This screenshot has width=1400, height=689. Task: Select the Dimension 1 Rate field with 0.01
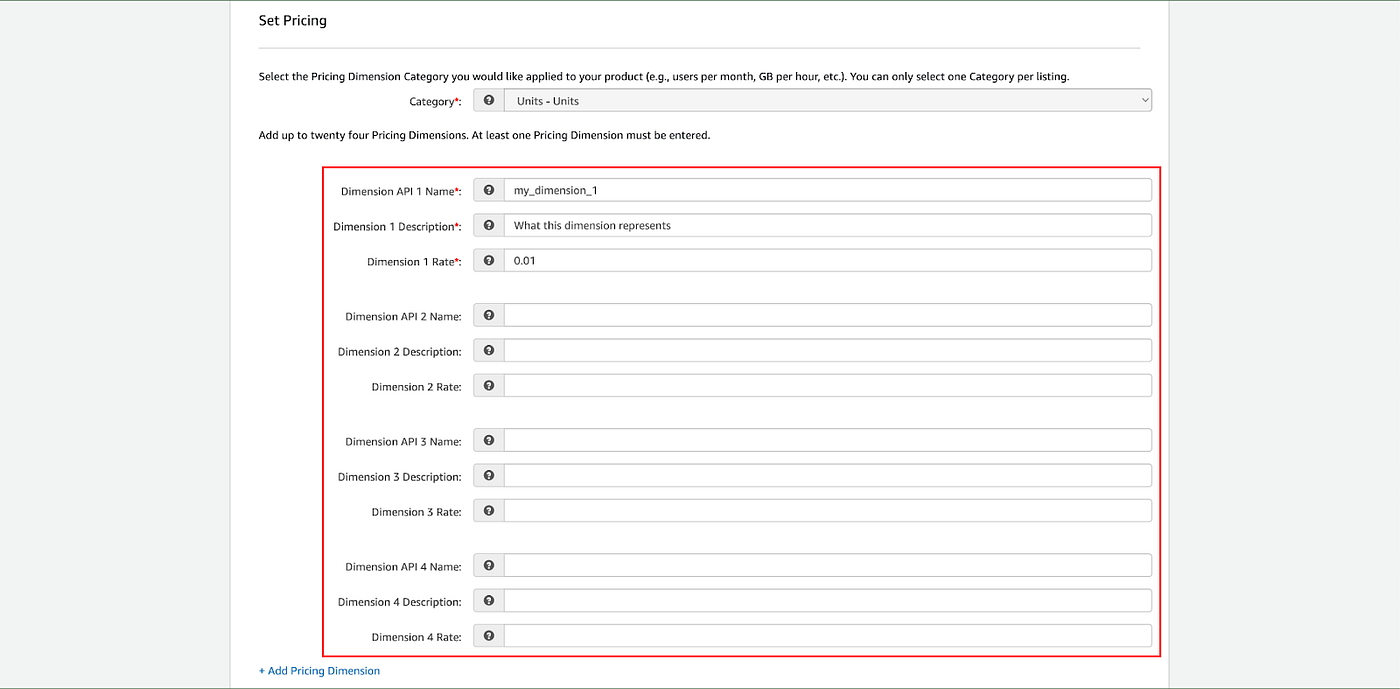[x=828, y=260]
